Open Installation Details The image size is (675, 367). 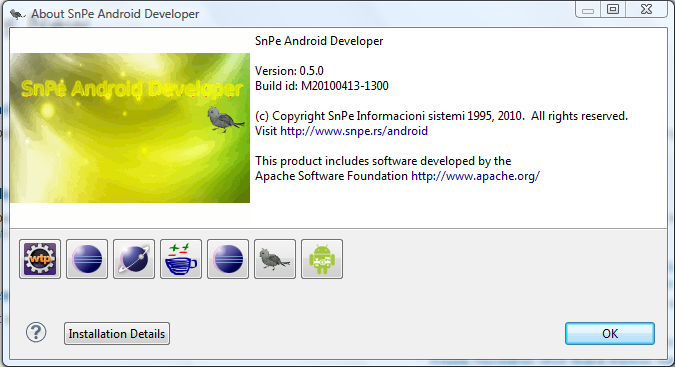coord(117,333)
